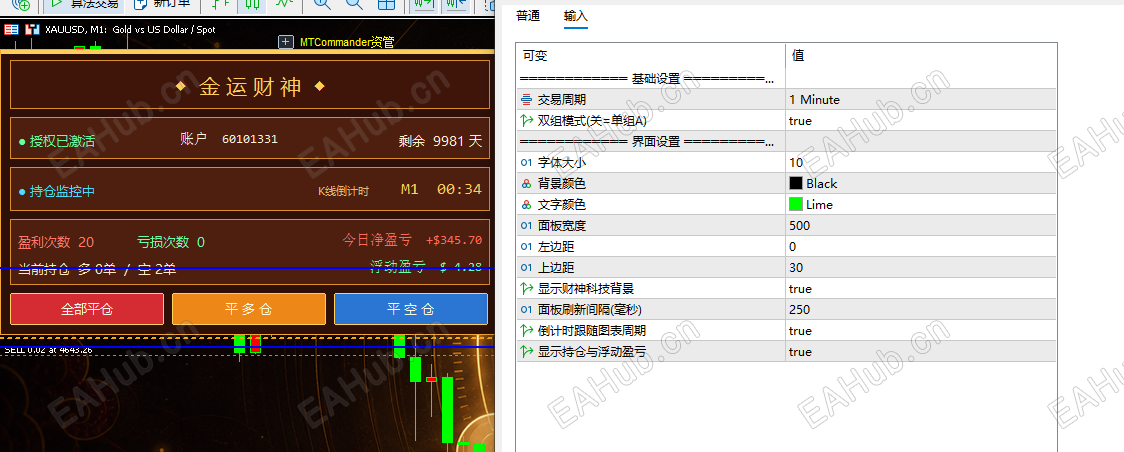Click the 面板宽度 integer icon
This screenshot has height=452, width=1124.
tap(527, 226)
